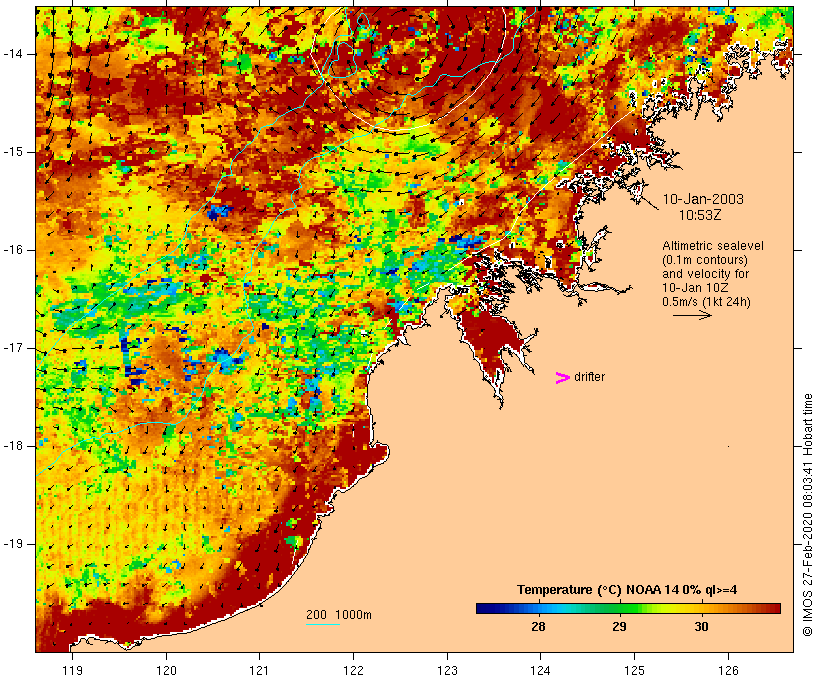Click latitude label -17
Viewport: 820px width, 680px height.
13,348
